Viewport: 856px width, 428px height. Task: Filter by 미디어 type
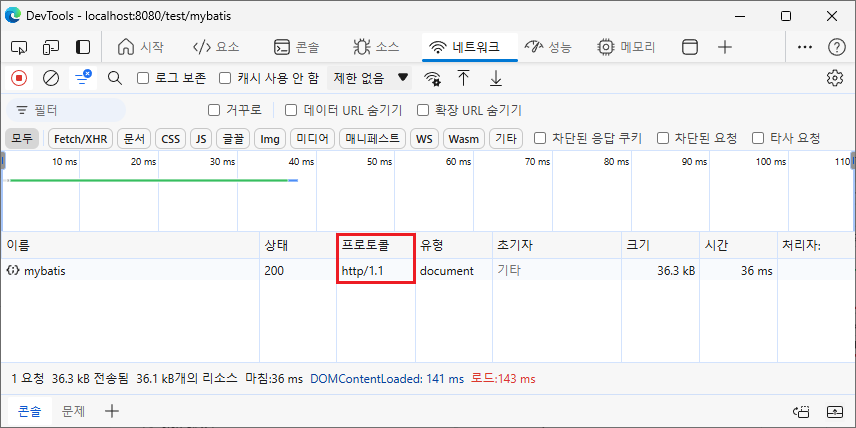312,139
